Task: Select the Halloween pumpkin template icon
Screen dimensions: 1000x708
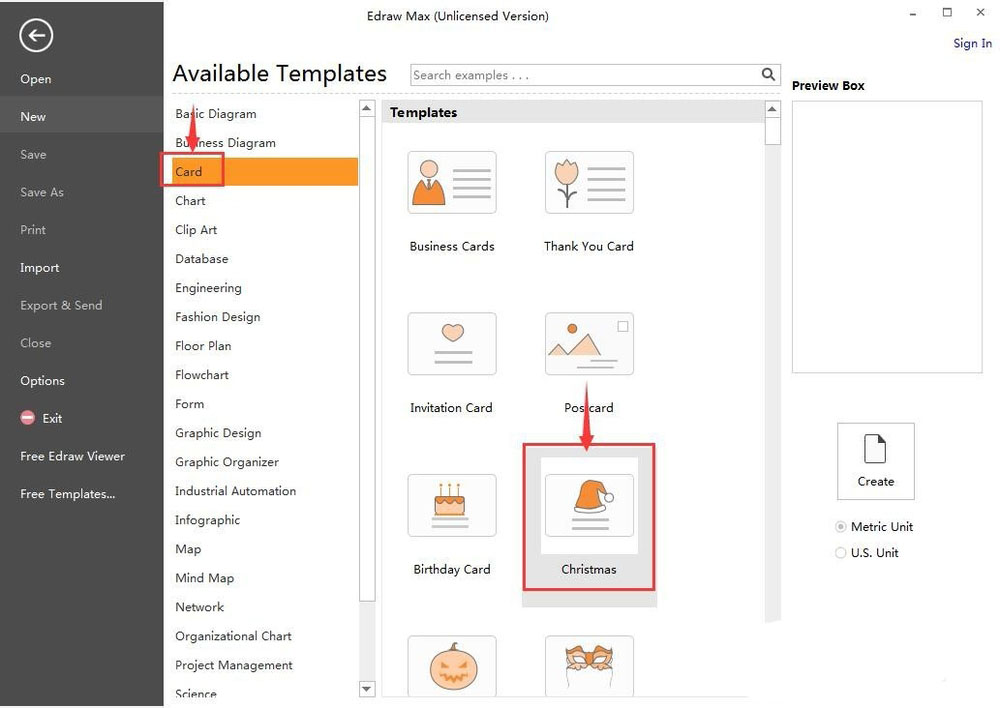Action: pos(452,665)
